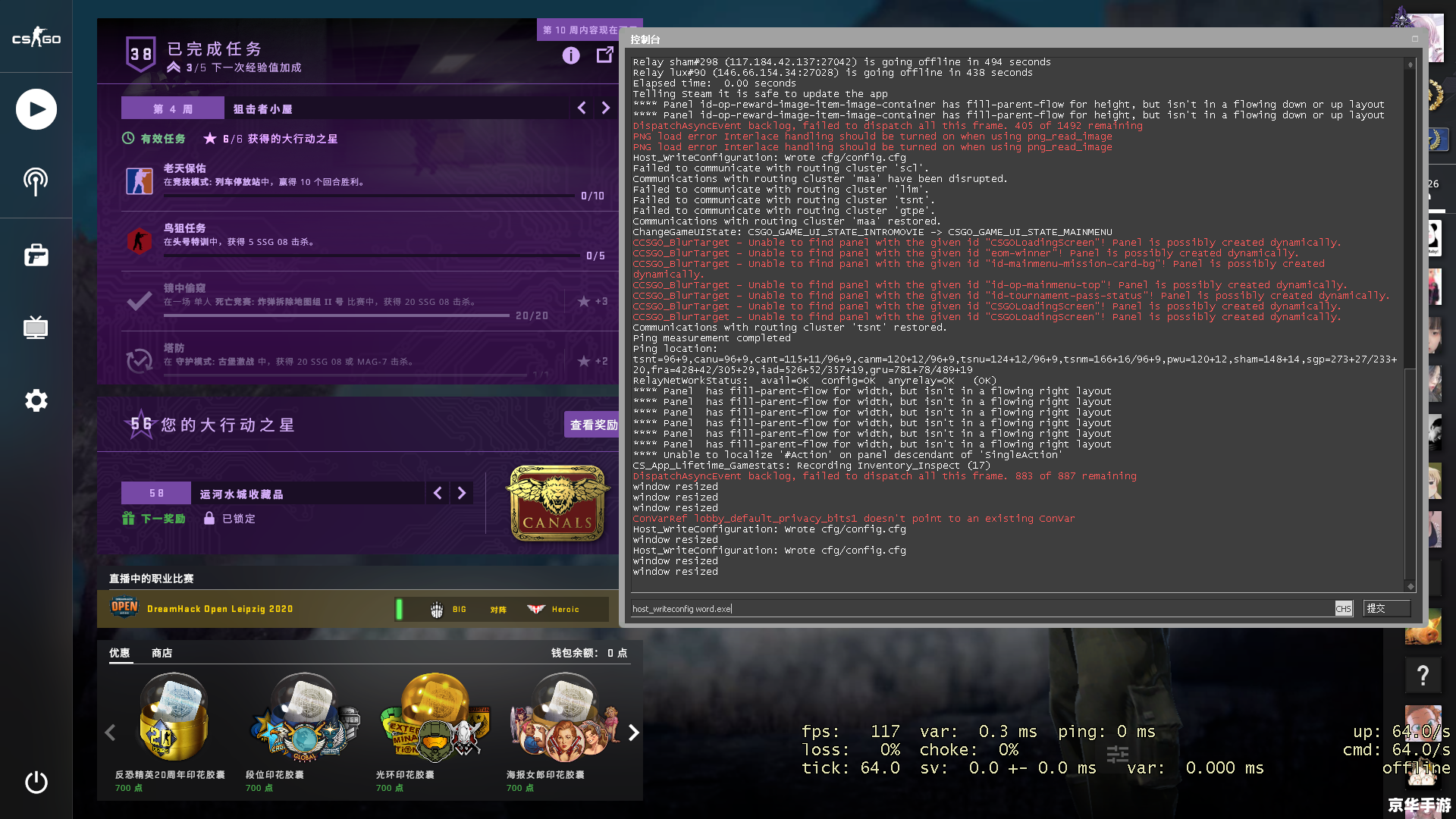1456x819 pixels.
Task: Go to previous mission week arrow
Action: click(582, 108)
